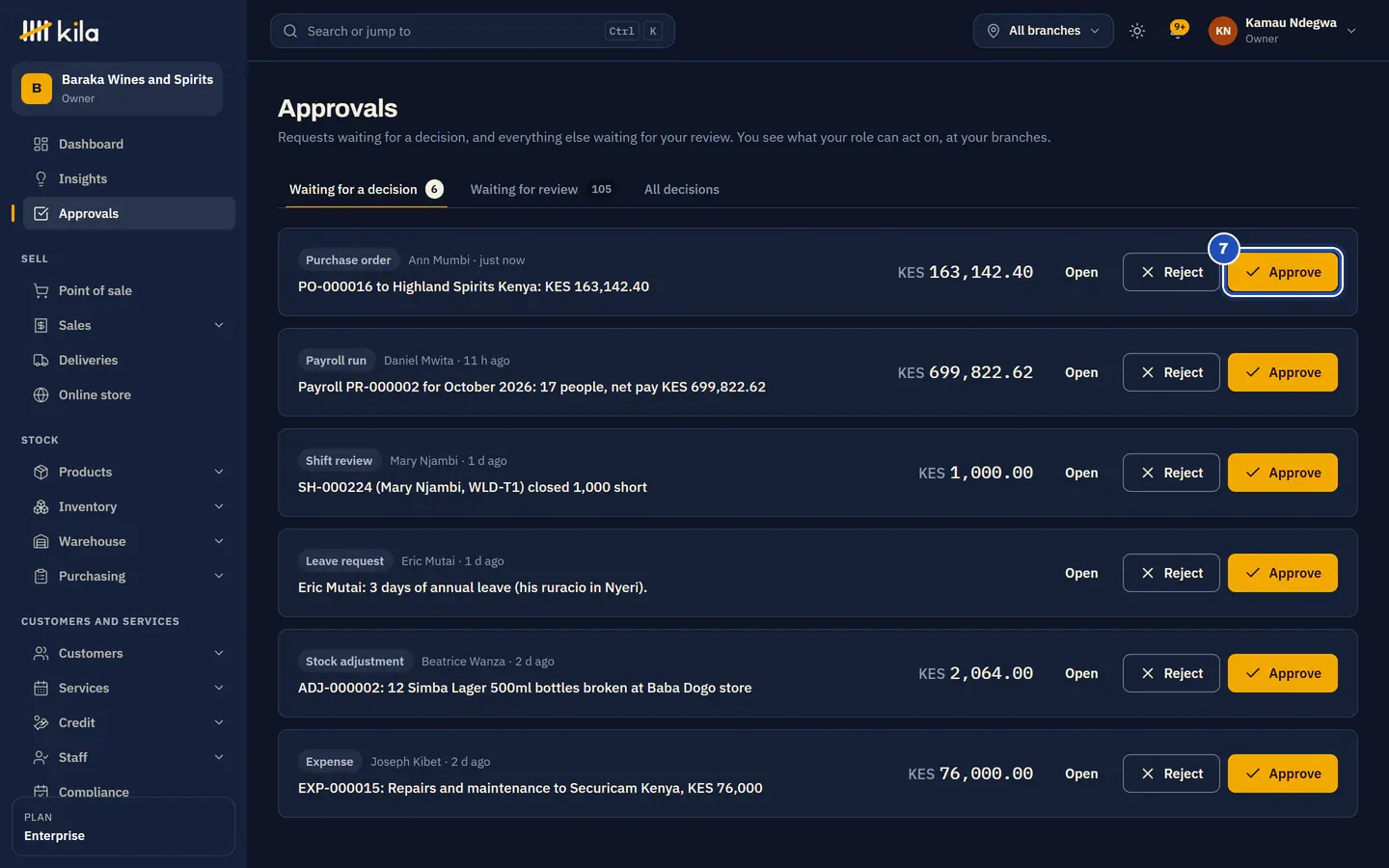This screenshot has width=1389, height=868.
Task: Open Approvals in the sidebar
Action: click(128, 213)
